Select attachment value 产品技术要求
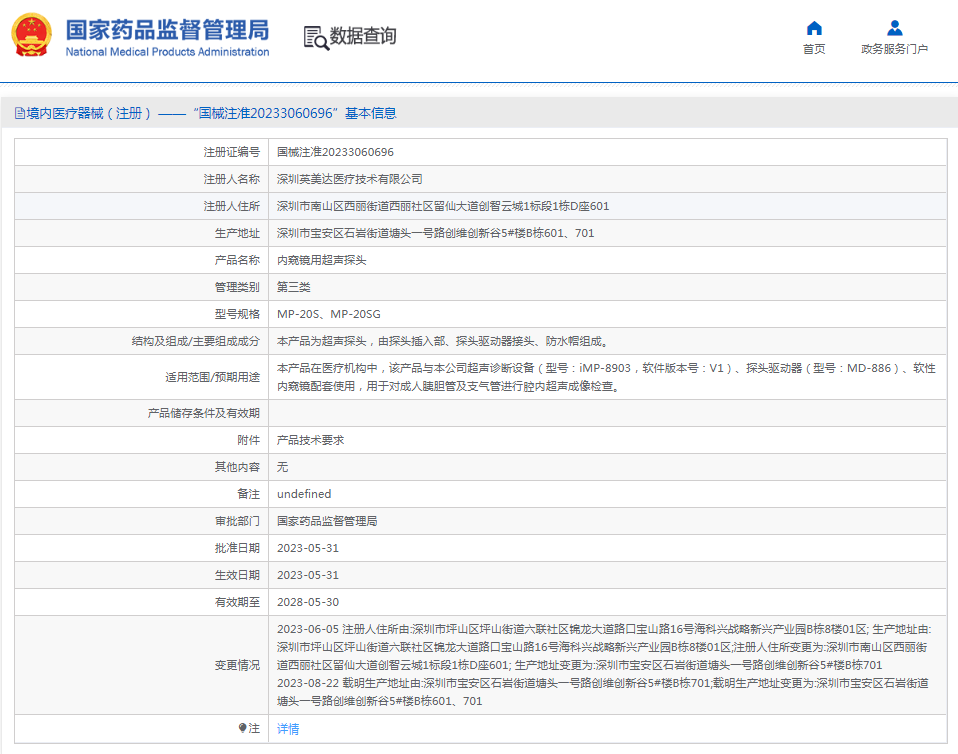This screenshot has width=958, height=754. click(x=310, y=440)
